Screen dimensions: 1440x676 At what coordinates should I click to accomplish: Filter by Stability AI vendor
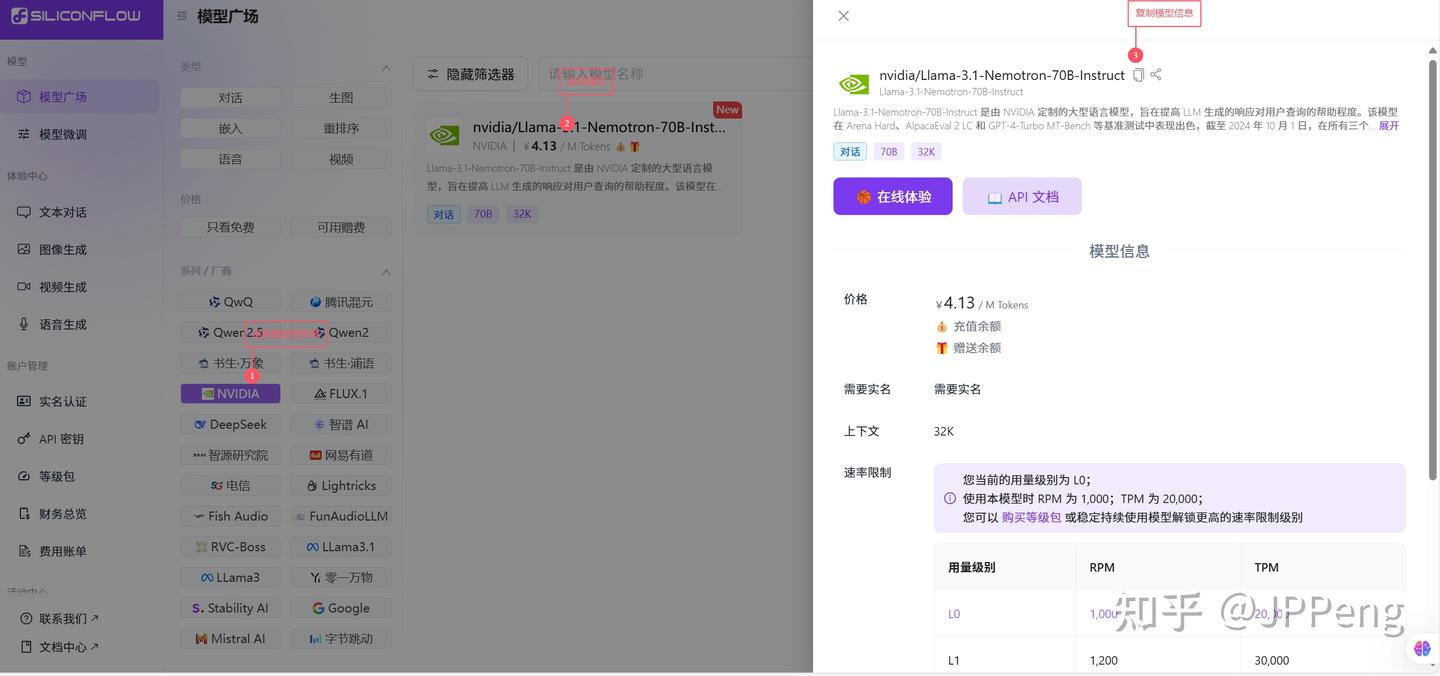point(231,608)
